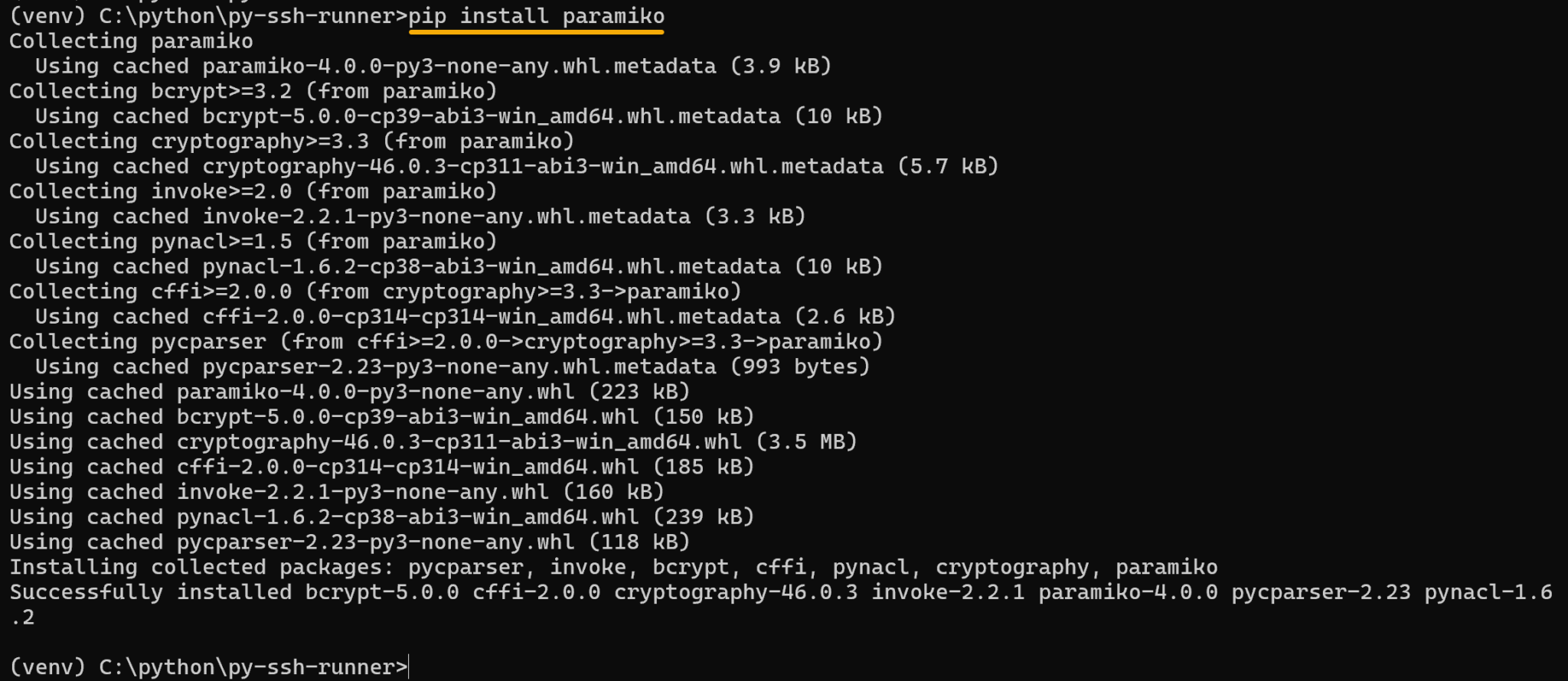Click the "Collecting pycparser" line

click(446, 341)
